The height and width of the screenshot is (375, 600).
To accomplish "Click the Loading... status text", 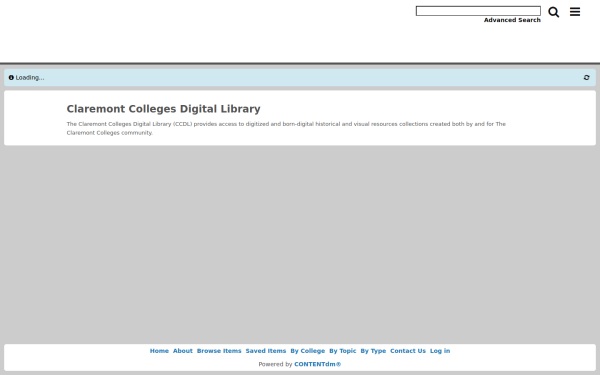I will point(30,78).
